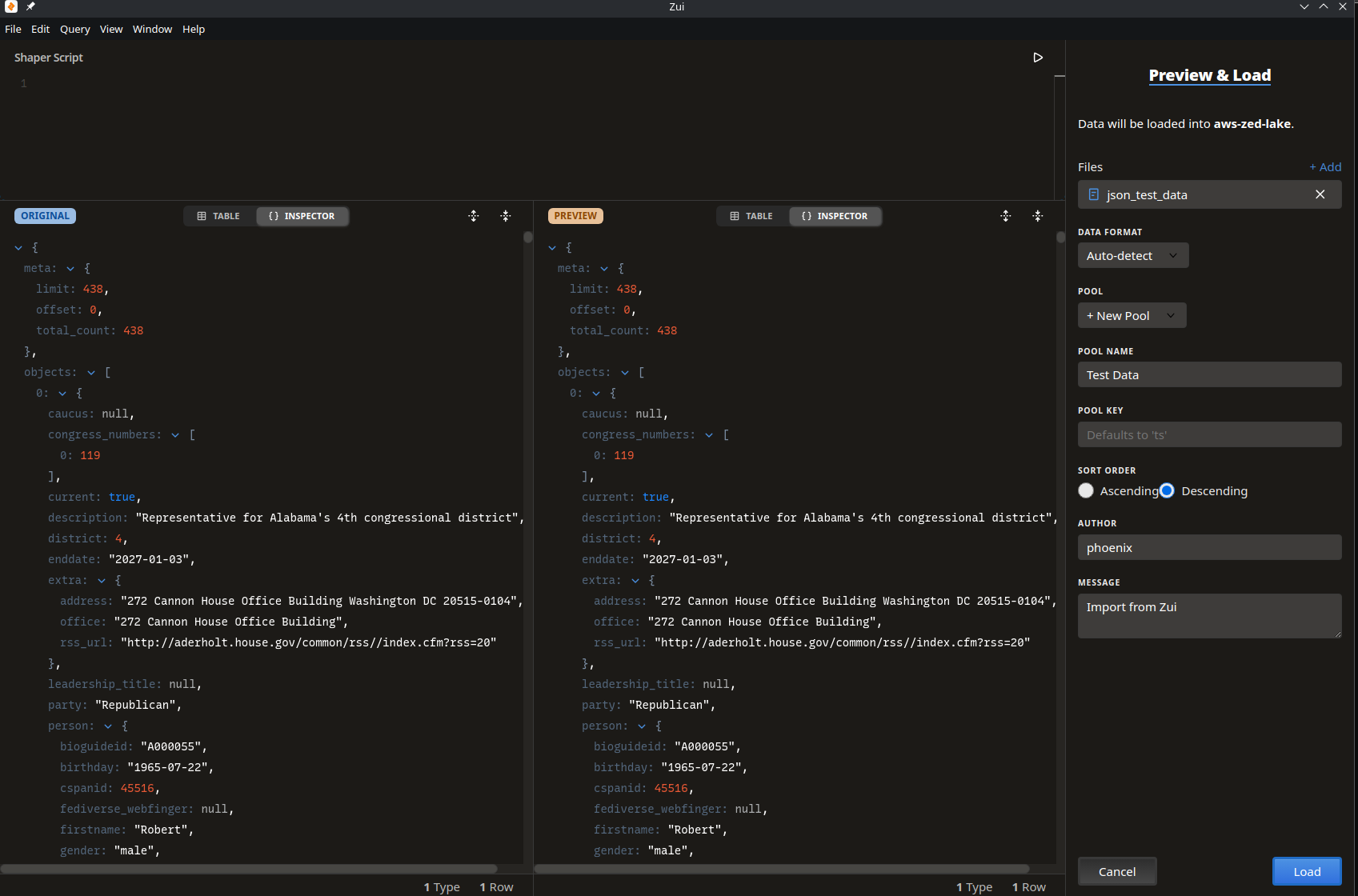Click the Pool Key input field
The width and height of the screenshot is (1358, 896).
click(x=1209, y=435)
